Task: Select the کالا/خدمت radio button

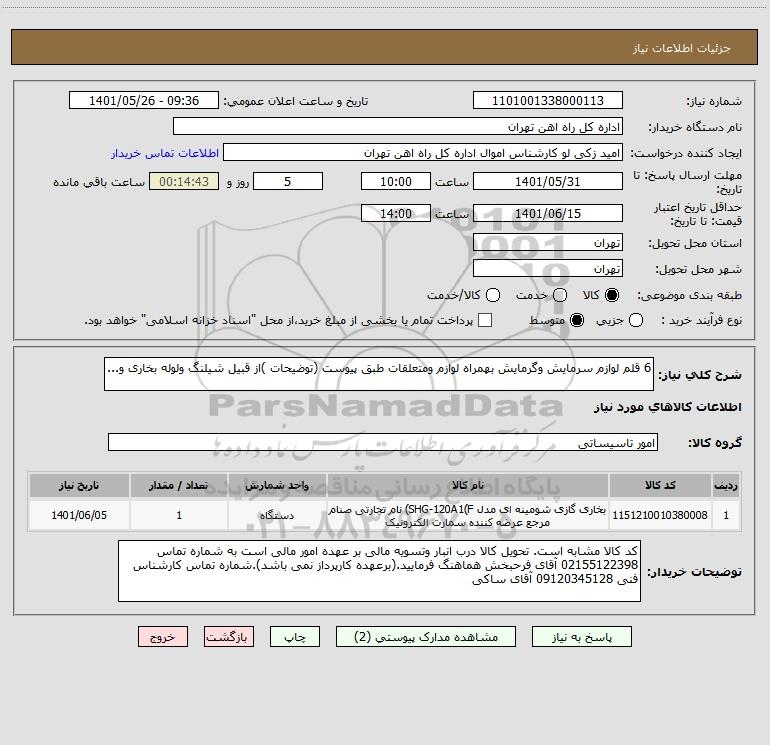Action: coord(493,295)
